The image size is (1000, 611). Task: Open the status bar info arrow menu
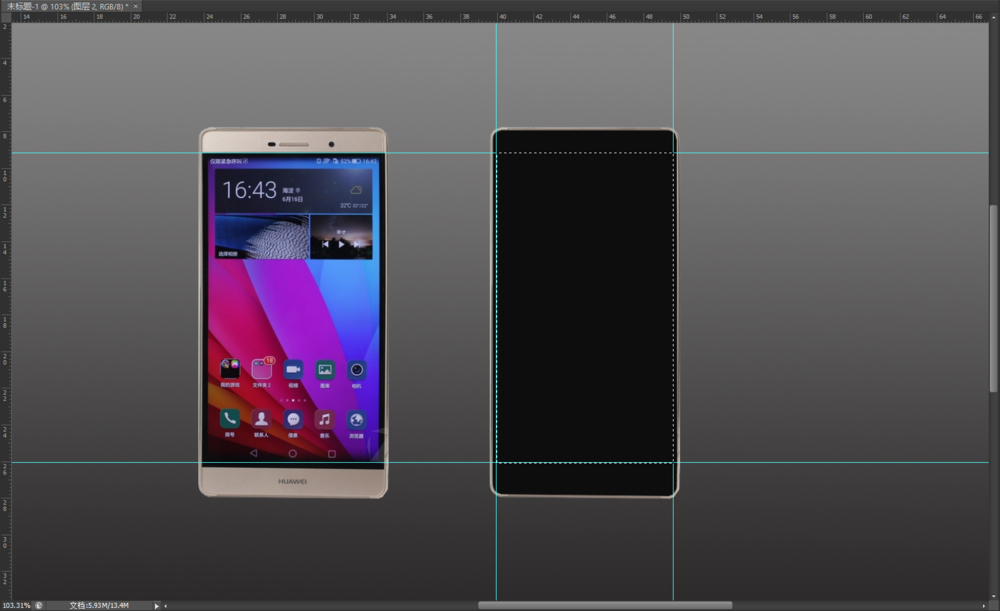[156, 605]
